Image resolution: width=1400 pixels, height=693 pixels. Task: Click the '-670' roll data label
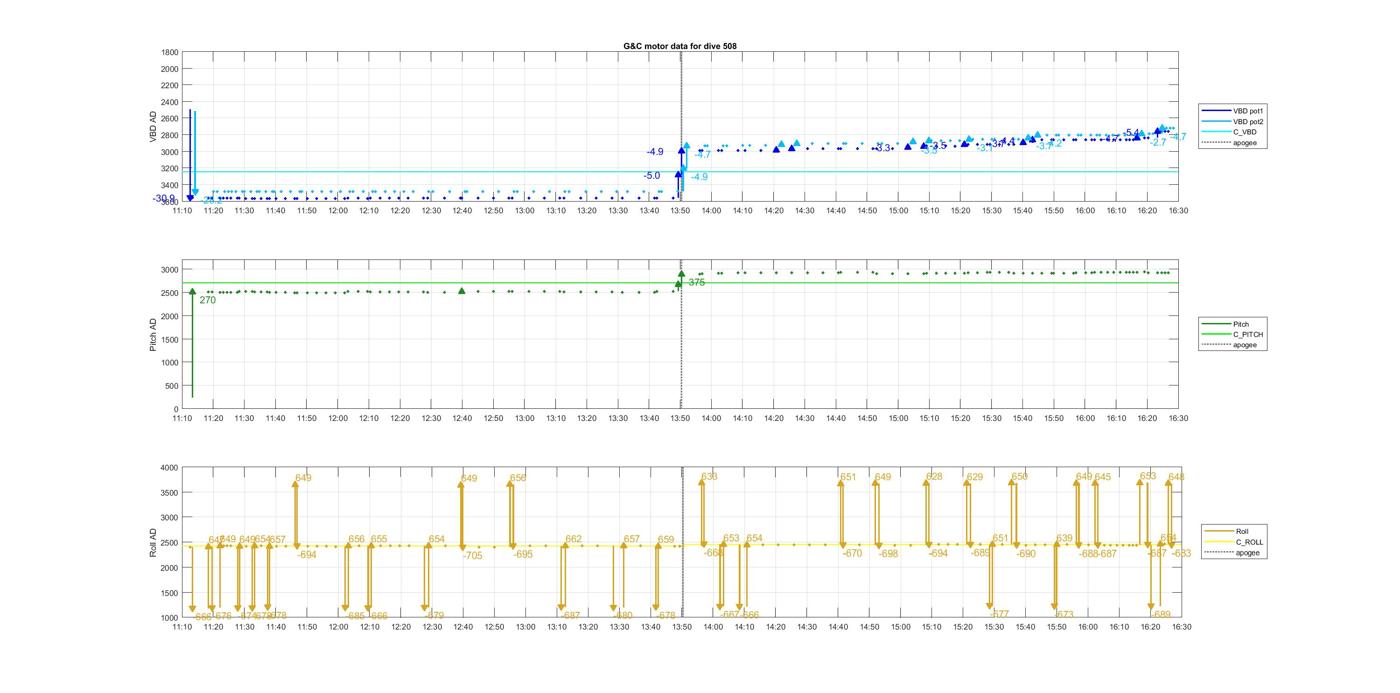pyautogui.click(x=852, y=554)
